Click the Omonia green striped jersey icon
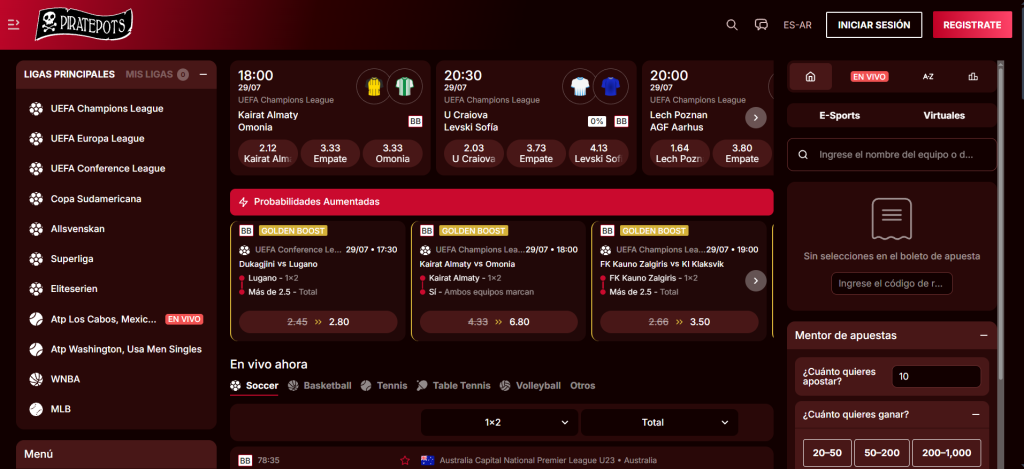Viewport: 1024px width, 469px height. pyautogui.click(x=405, y=86)
